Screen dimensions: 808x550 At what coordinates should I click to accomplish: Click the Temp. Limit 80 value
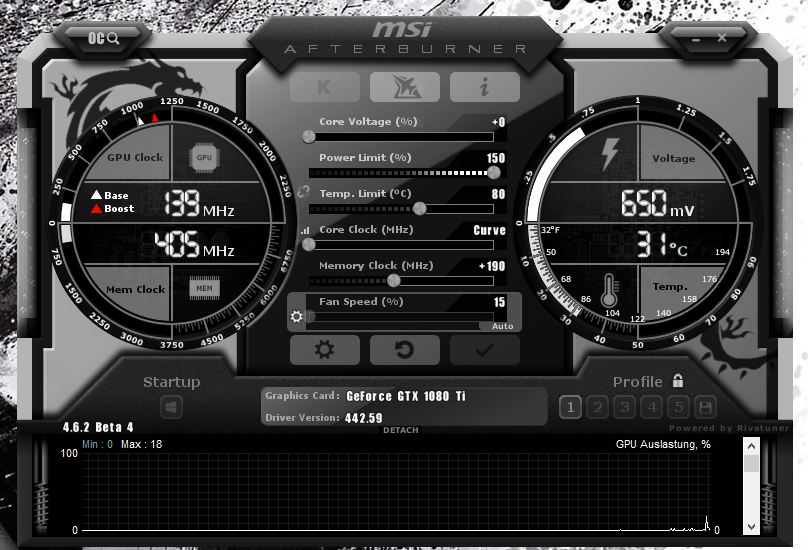click(x=498, y=194)
